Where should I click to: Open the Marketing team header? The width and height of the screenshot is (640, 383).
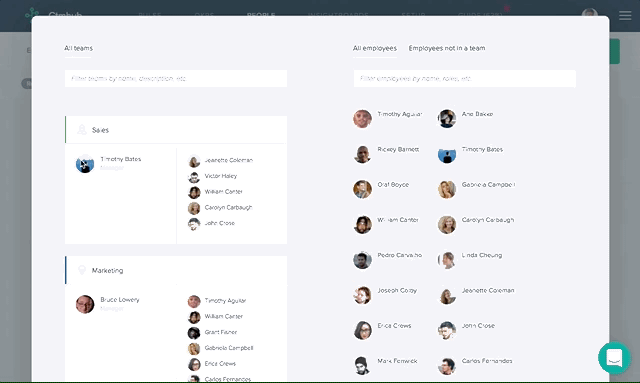pyautogui.click(x=176, y=270)
